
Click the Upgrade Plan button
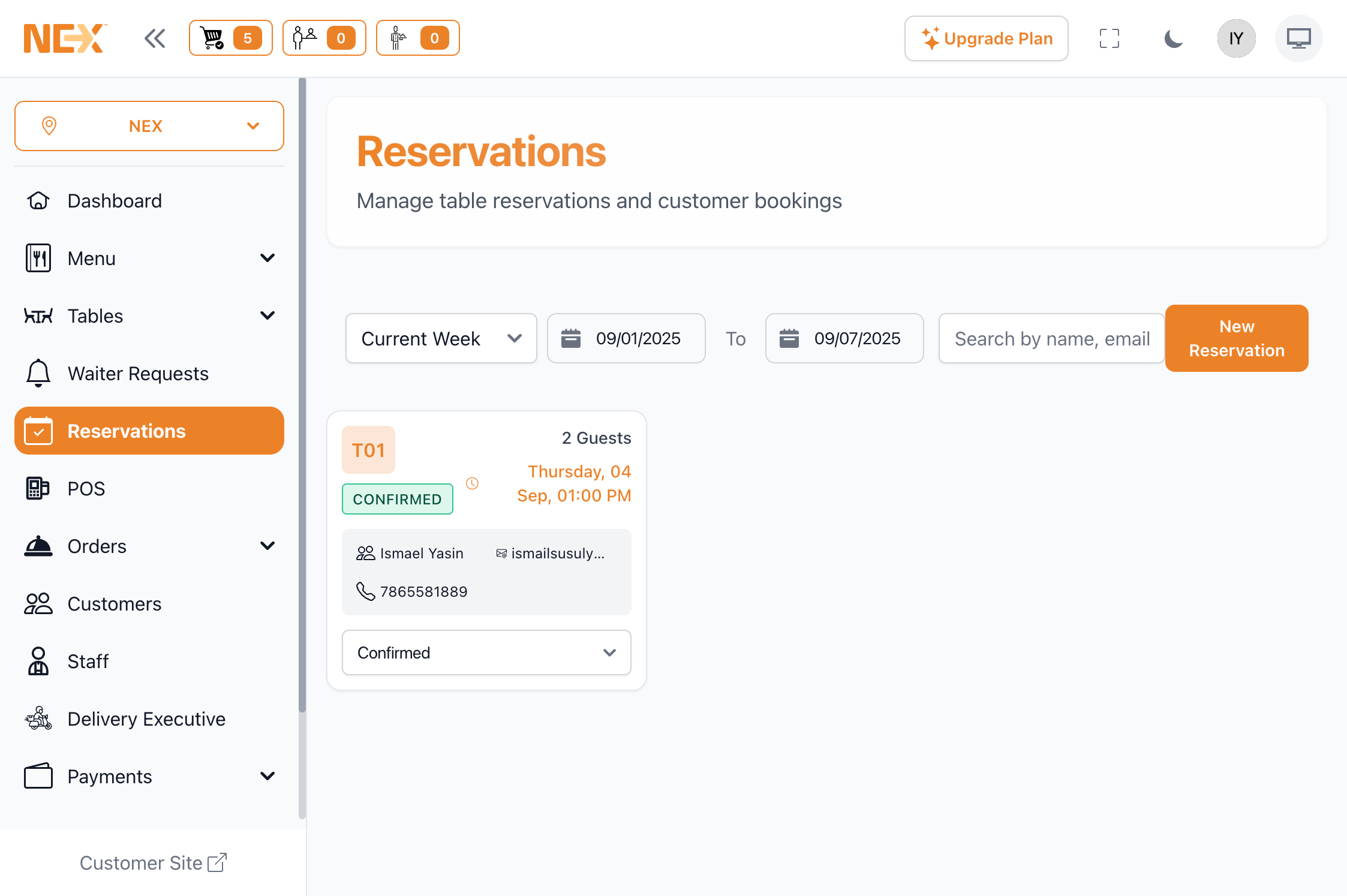tap(986, 38)
